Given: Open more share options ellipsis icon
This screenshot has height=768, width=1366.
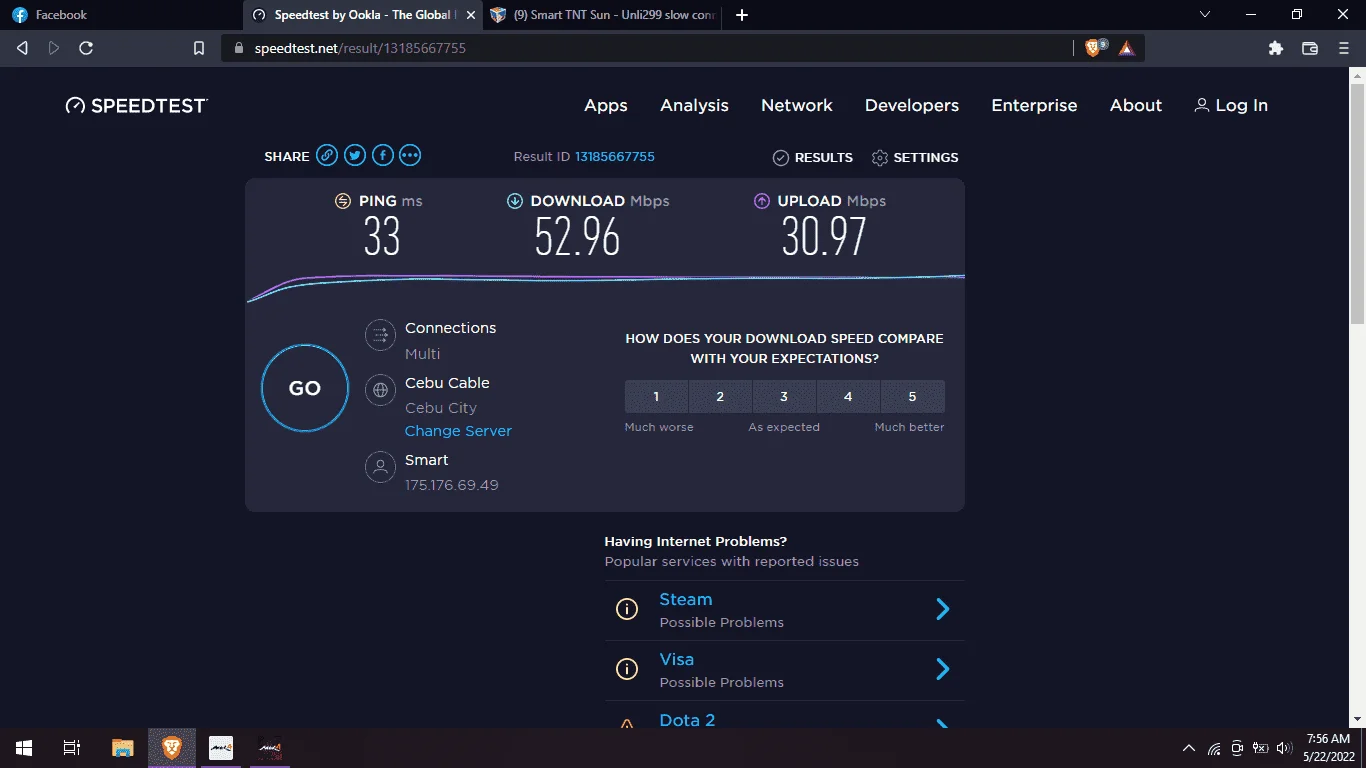Looking at the screenshot, I should (410, 156).
